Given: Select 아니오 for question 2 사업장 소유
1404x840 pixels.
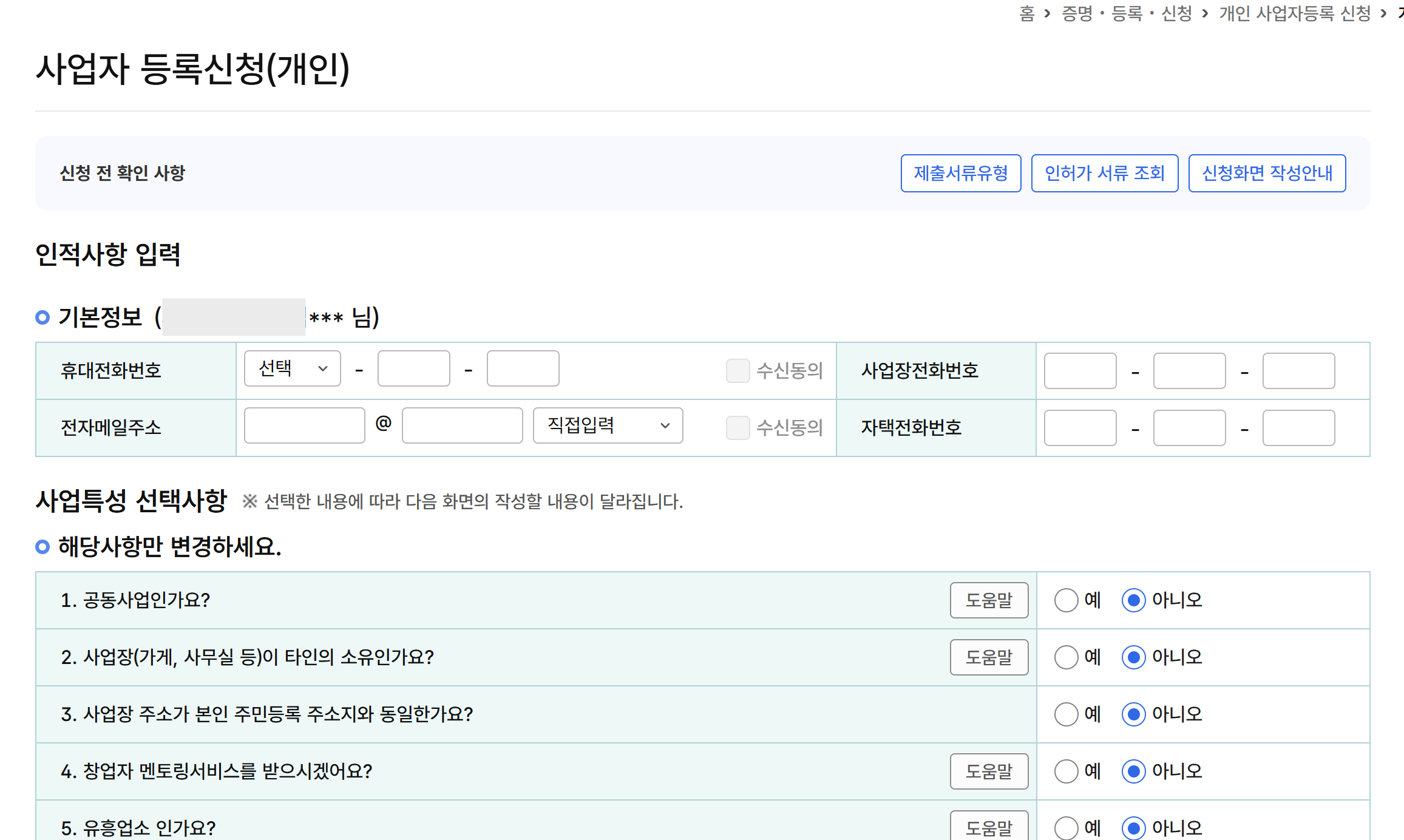Looking at the screenshot, I should click(1133, 657).
